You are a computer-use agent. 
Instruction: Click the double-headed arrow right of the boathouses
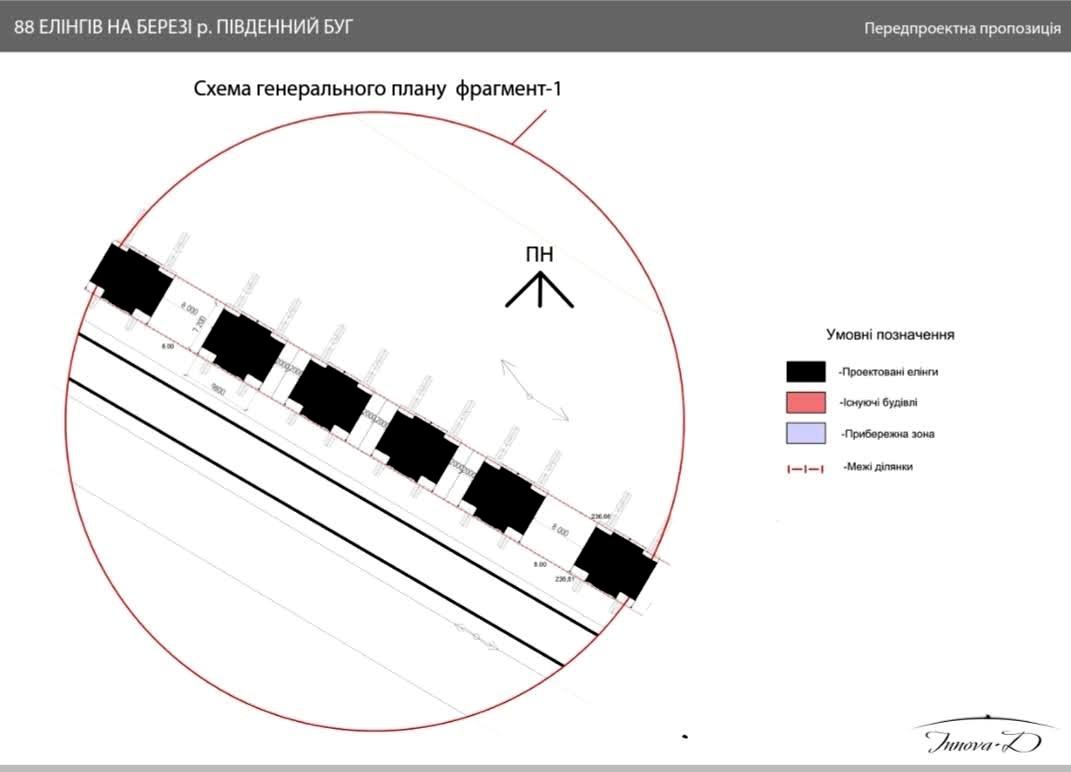535,390
